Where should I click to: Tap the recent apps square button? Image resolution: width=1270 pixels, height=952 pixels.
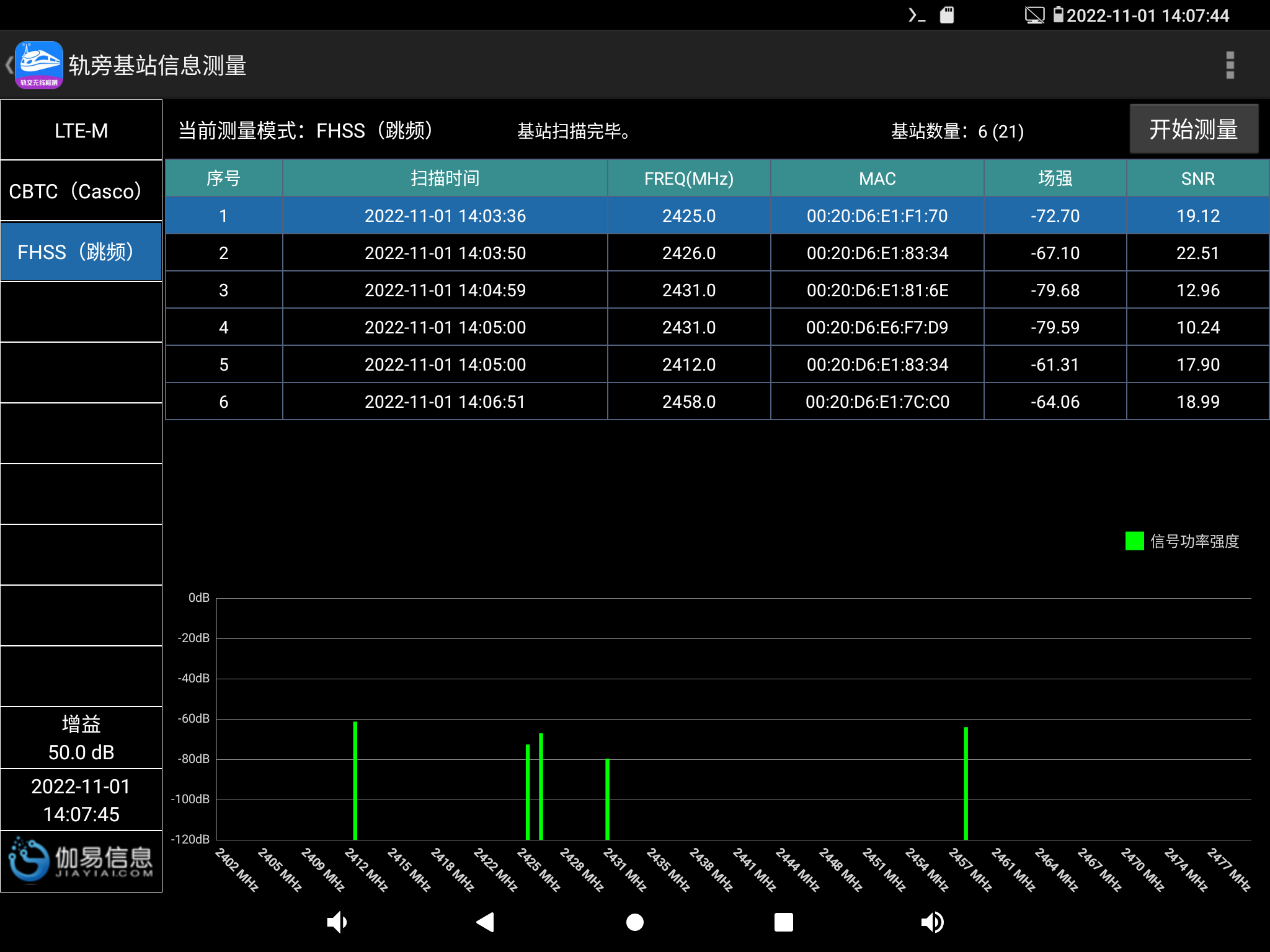(x=784, y=922)
